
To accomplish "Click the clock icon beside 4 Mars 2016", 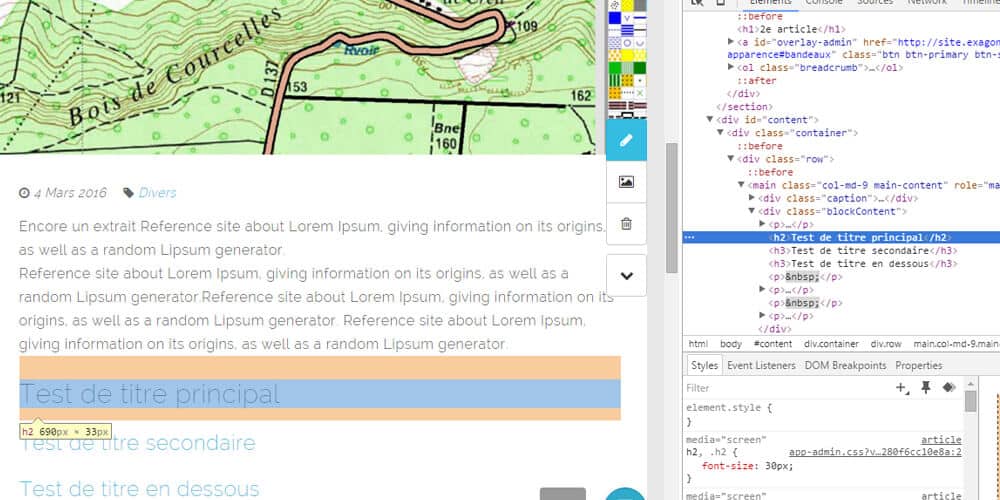I will pyautogui.click(x=24, y=193).
